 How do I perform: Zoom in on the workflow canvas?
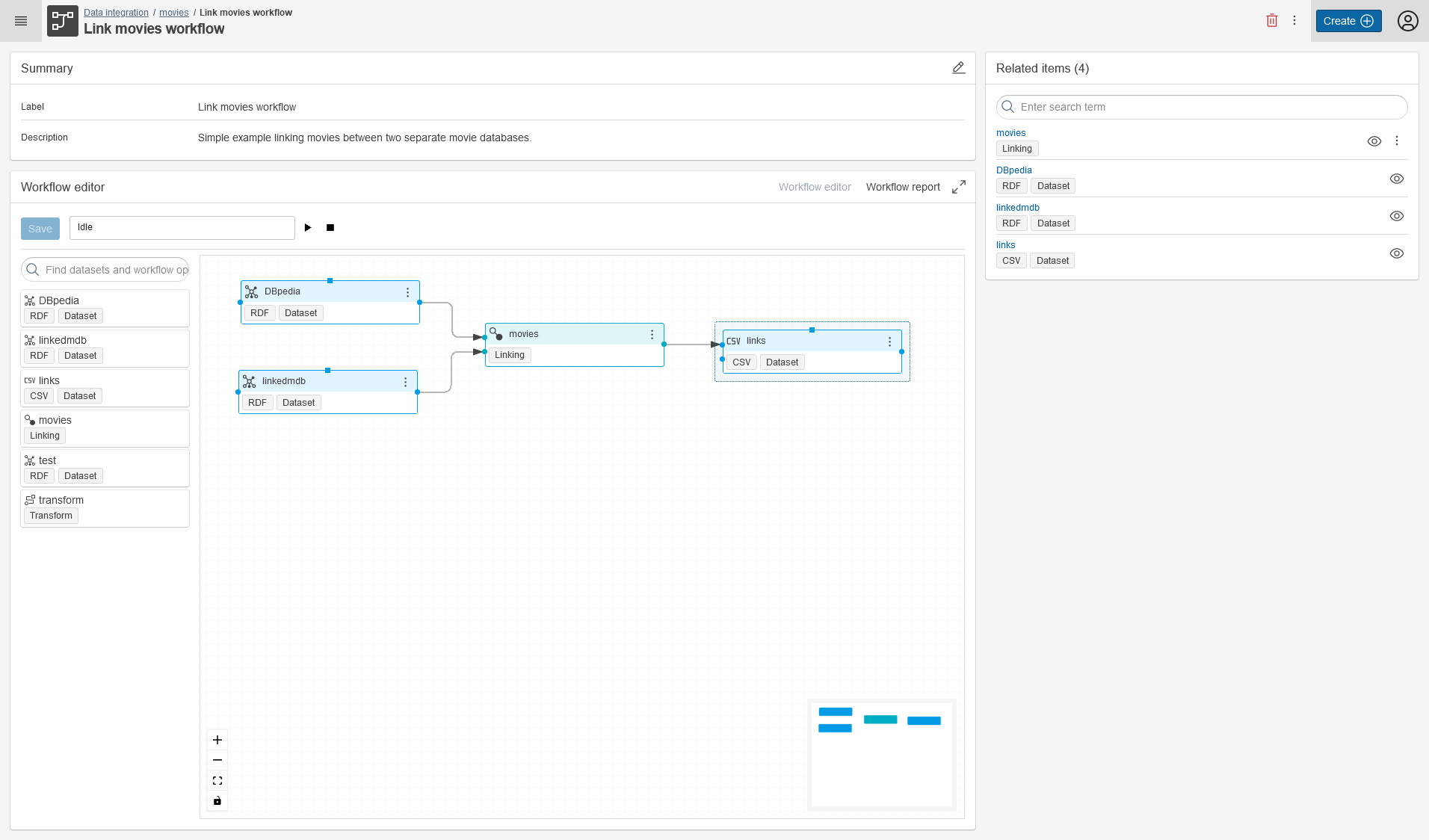tap(217, 740)
